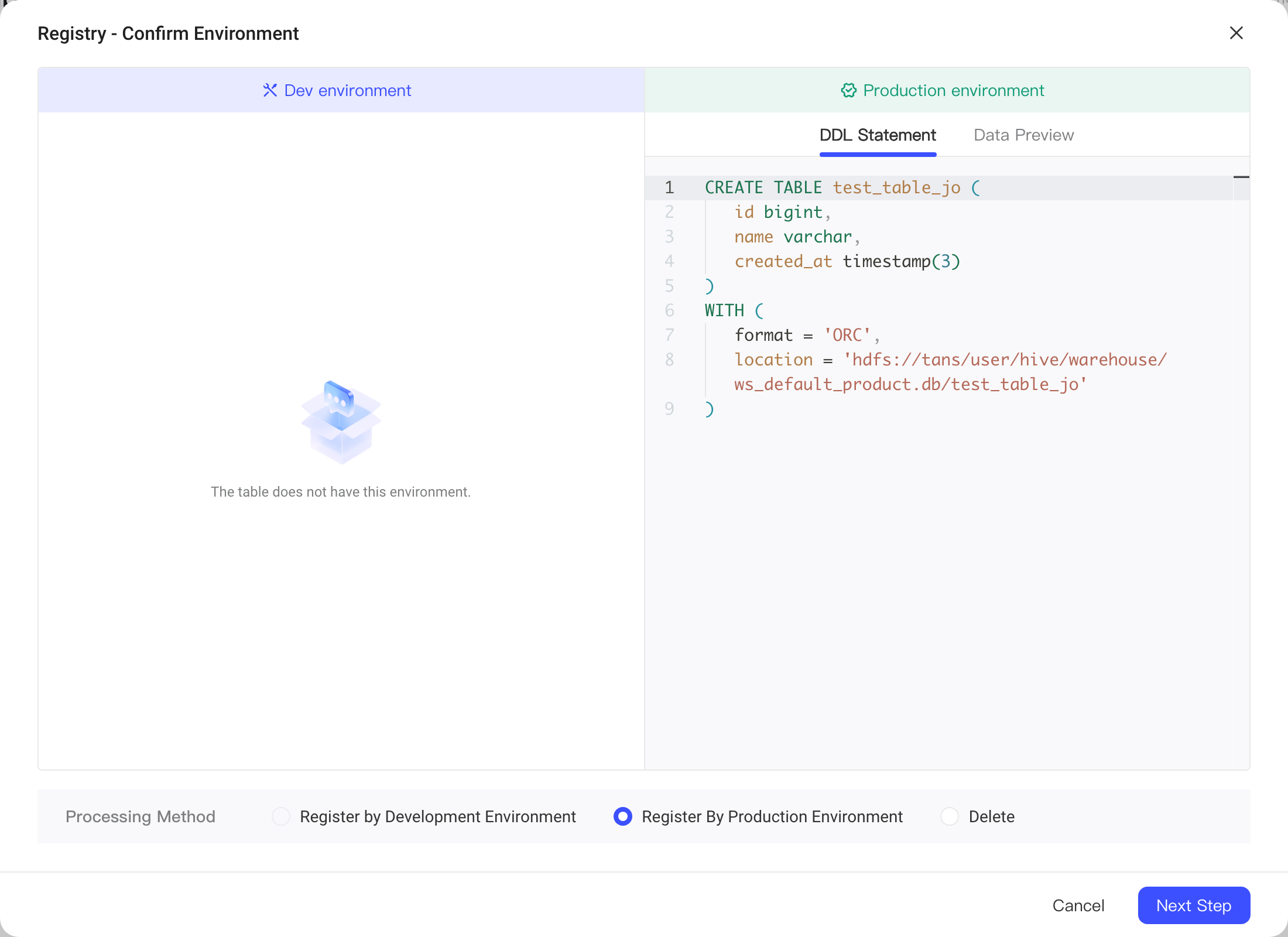Click the 'created_at timestamp(3)' line
The width and height of the screenshot is (1288, 937).
847,262
